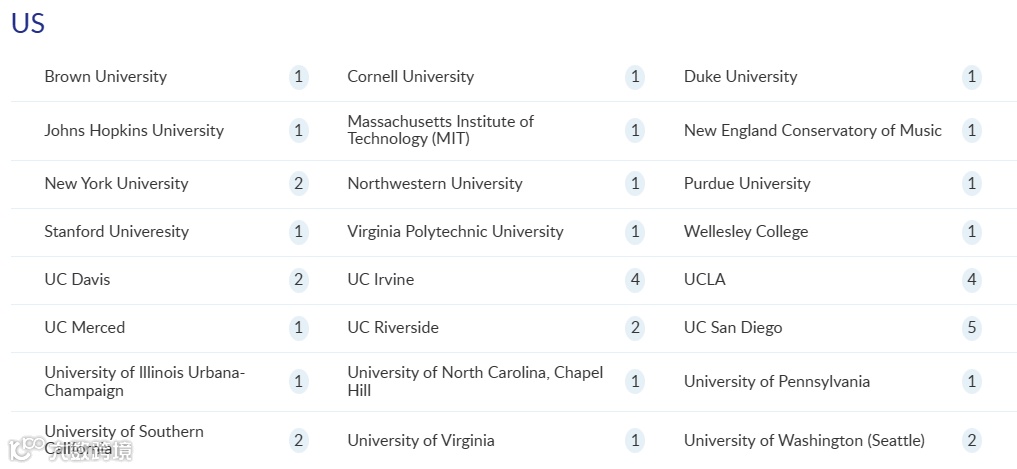Click the count badge for UC Irvine
1017x469 pixels.
pyautogui.click(x=635, y=280)
